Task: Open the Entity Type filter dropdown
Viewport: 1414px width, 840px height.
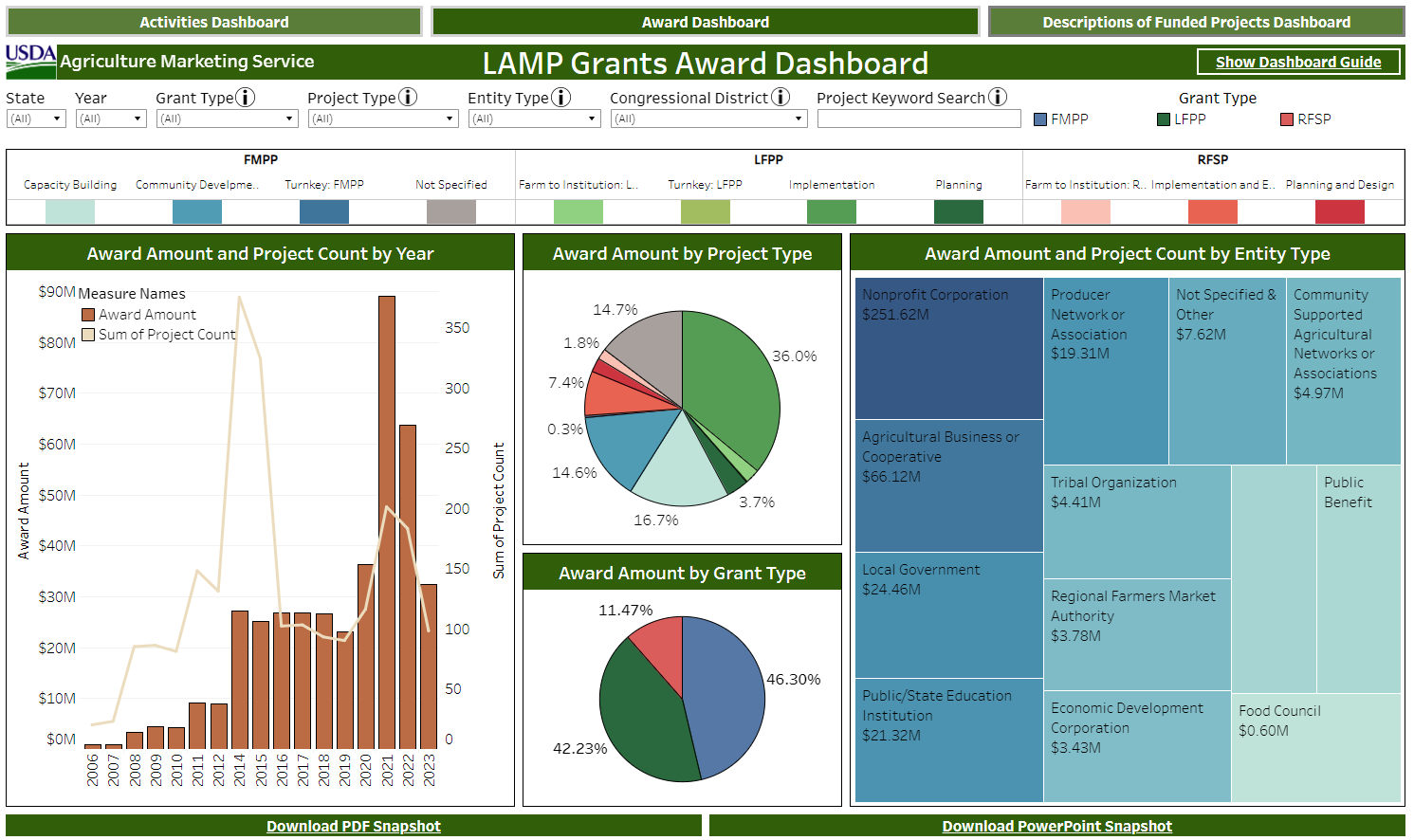Action: (534, 119)
